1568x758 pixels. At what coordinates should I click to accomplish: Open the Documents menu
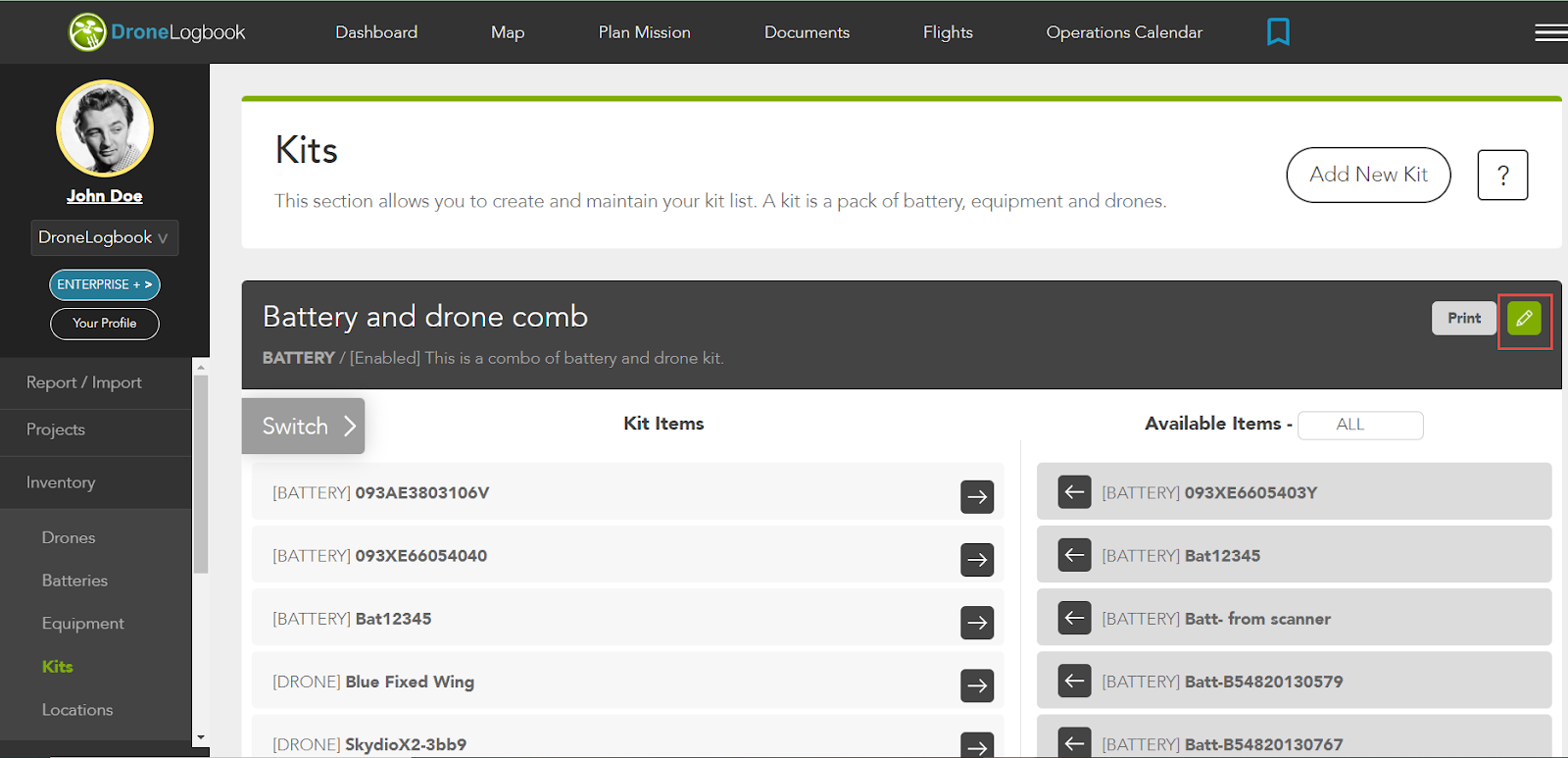pos(807,32)
